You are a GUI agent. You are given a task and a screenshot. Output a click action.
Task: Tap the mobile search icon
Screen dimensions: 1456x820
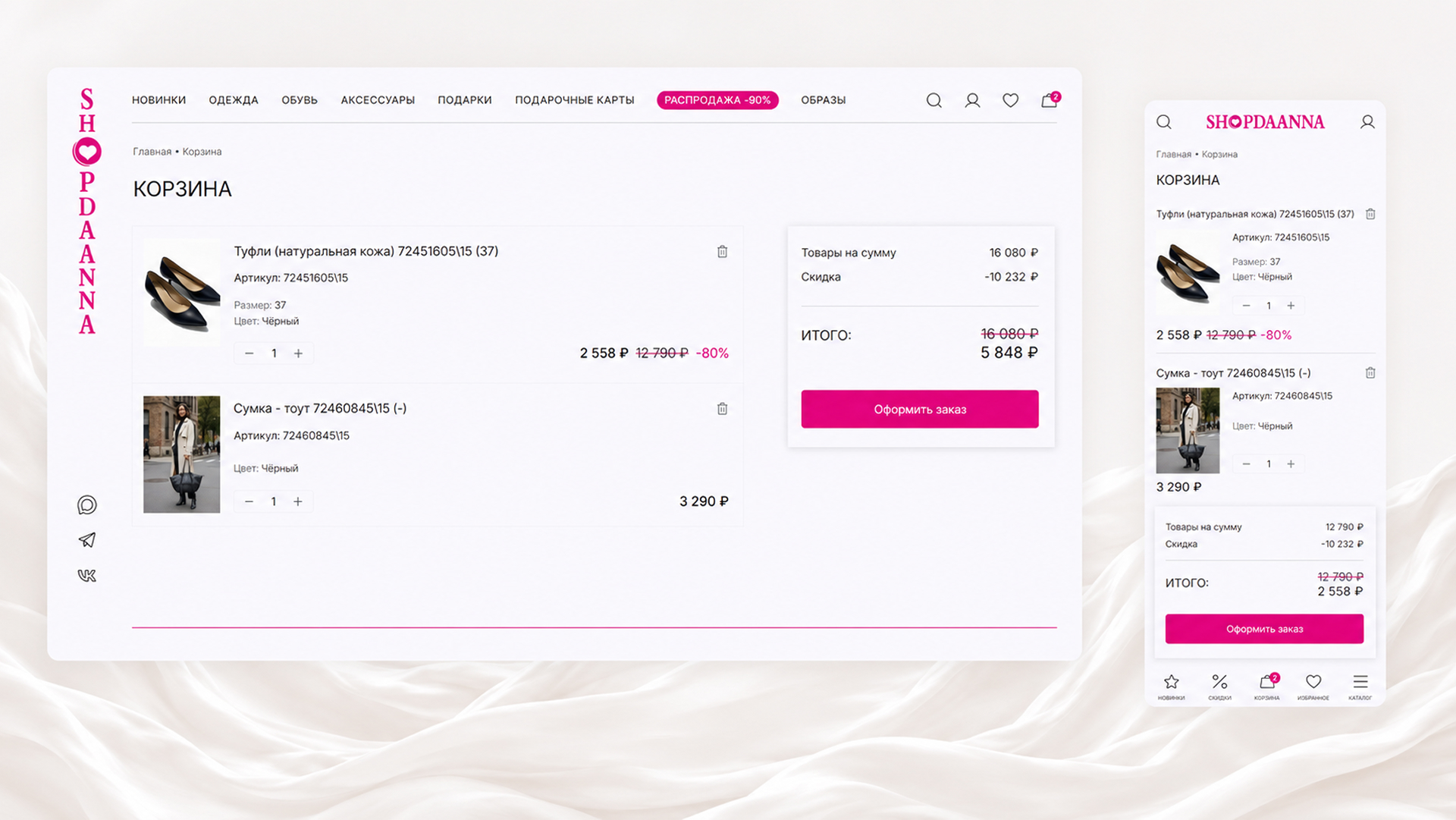click(1164, 122)
